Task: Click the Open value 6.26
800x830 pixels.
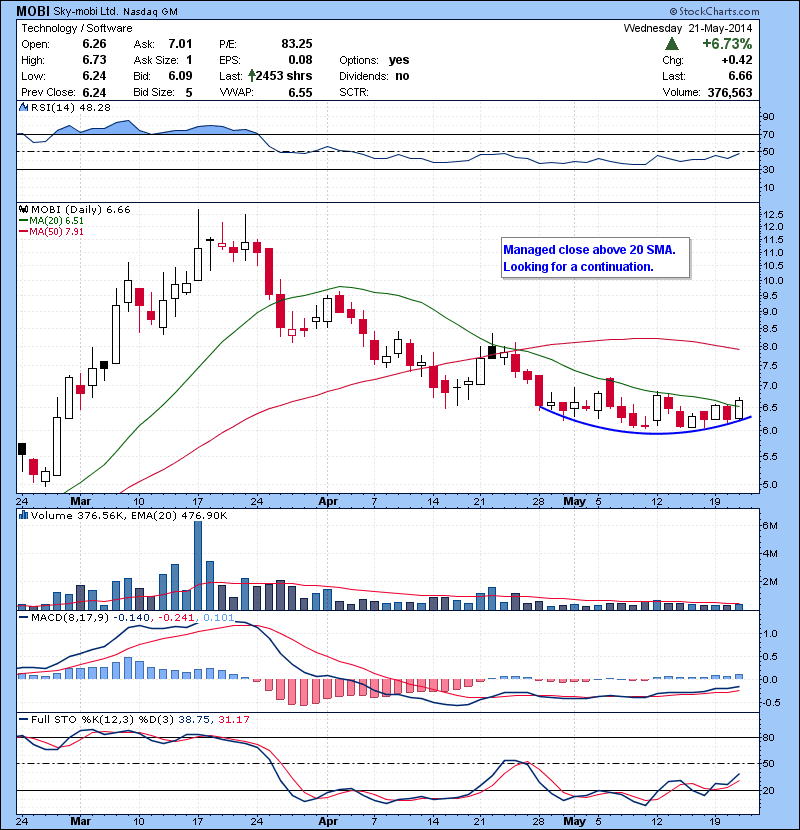Action: pos(94,44)
